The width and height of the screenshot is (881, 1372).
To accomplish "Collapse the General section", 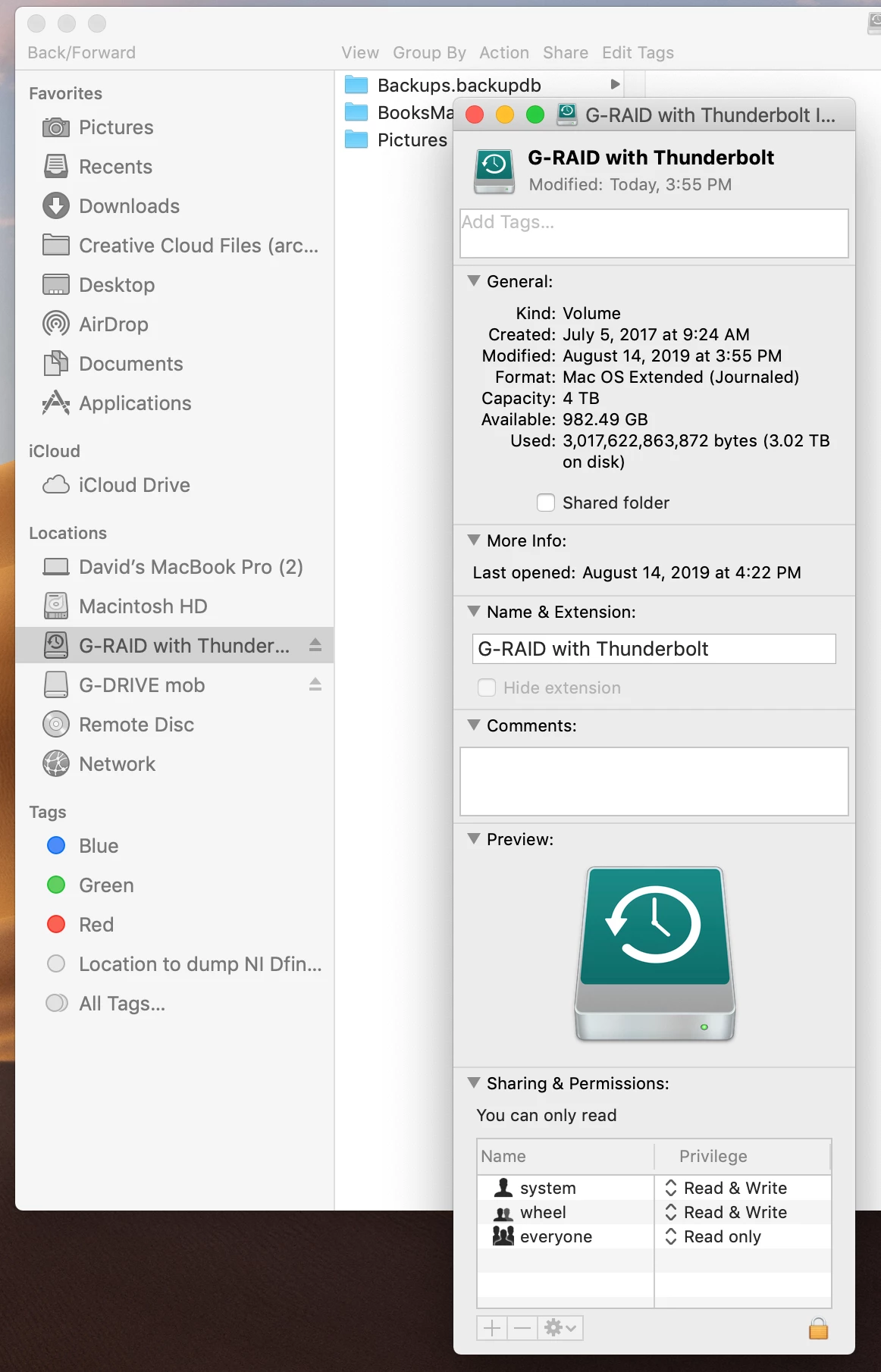I will click(474, 281).
